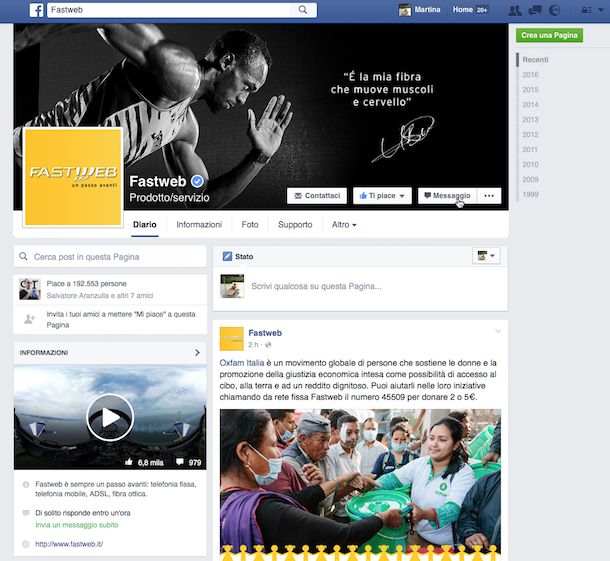Open the post options chevron

(x=498, y=331)
